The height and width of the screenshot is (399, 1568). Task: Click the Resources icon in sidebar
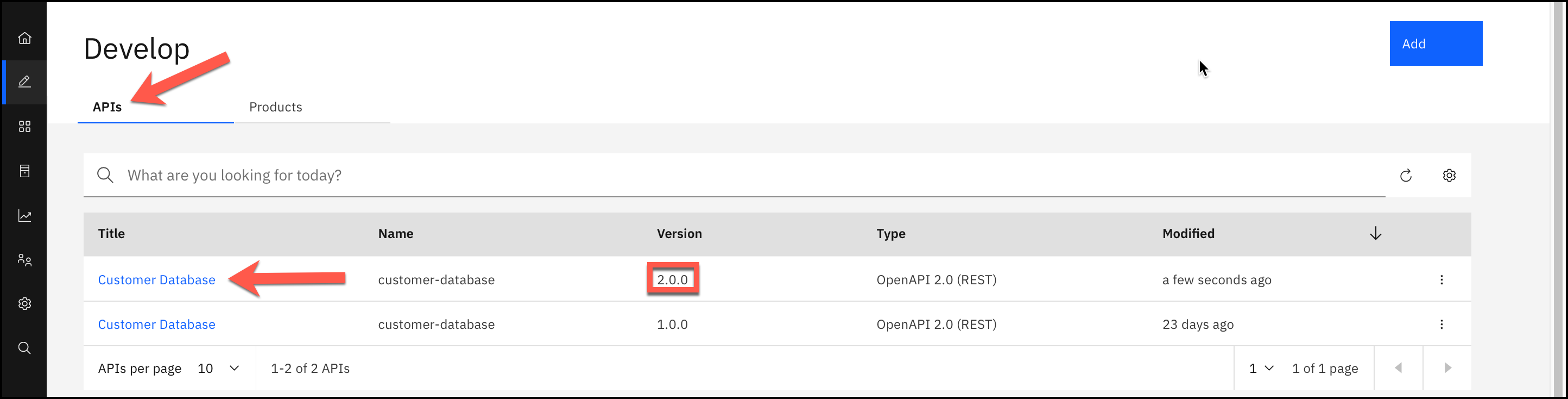click(24, 171)
